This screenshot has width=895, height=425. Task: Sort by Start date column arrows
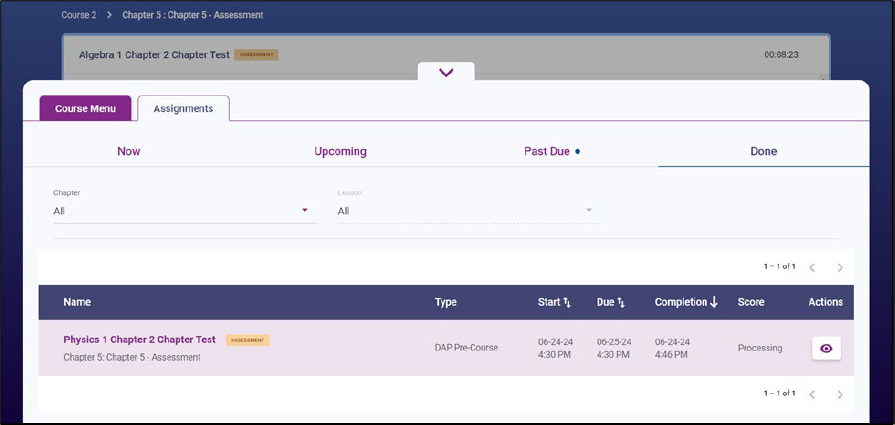tap(567, 302)
